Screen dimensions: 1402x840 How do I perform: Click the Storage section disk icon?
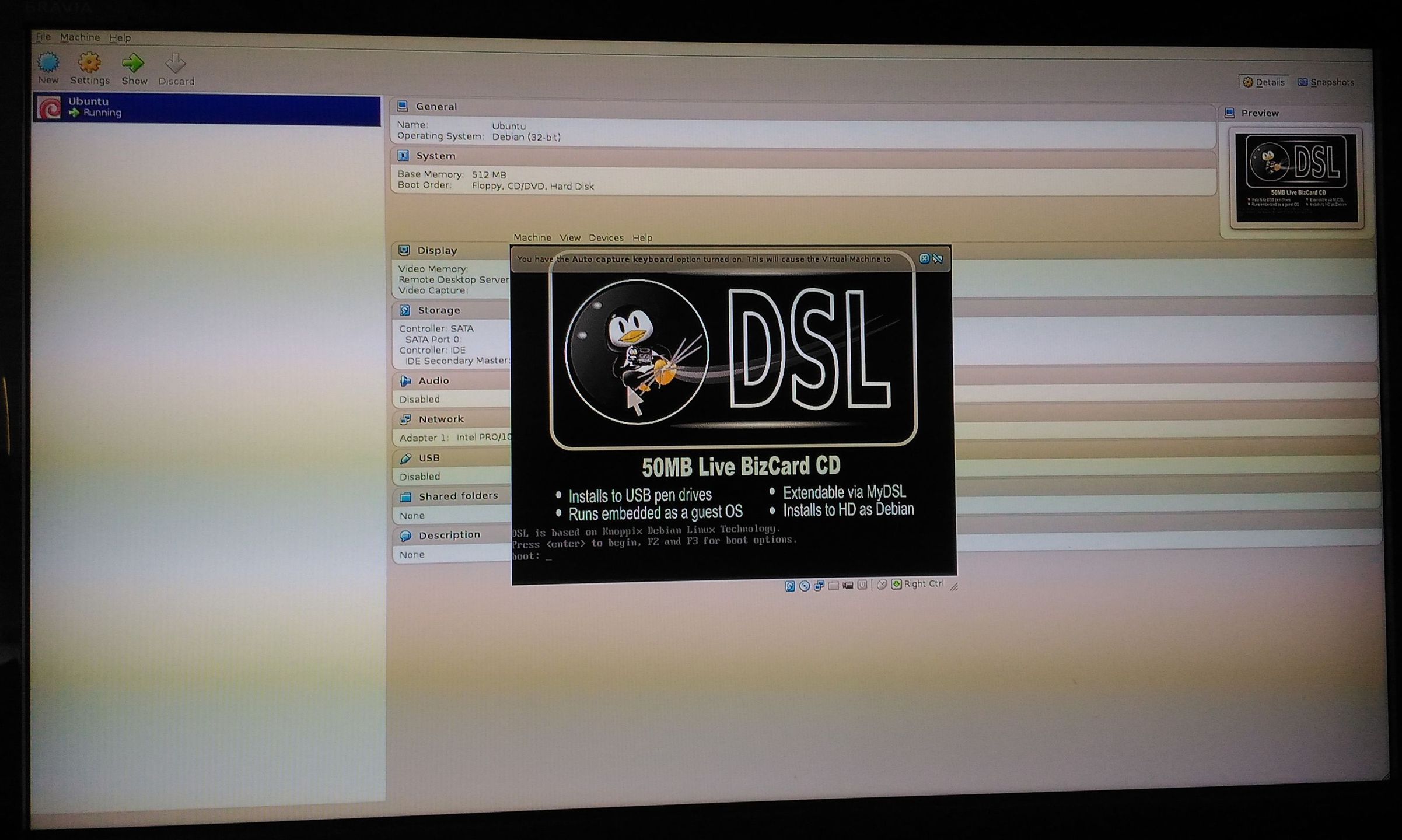point(405,310)
